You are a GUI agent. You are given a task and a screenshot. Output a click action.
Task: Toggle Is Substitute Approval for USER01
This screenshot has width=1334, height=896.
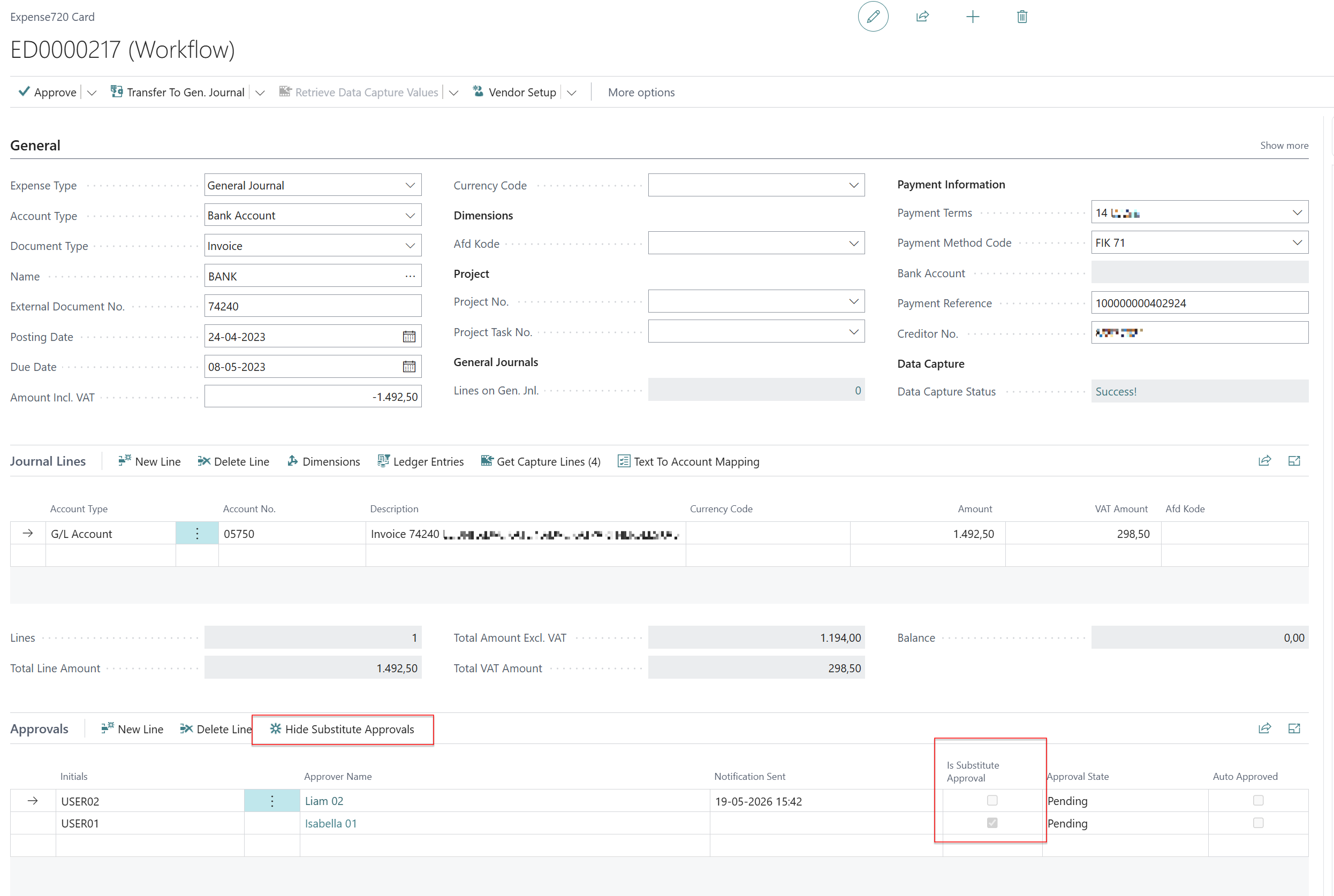pyautogui.click(x=992, y=823)
